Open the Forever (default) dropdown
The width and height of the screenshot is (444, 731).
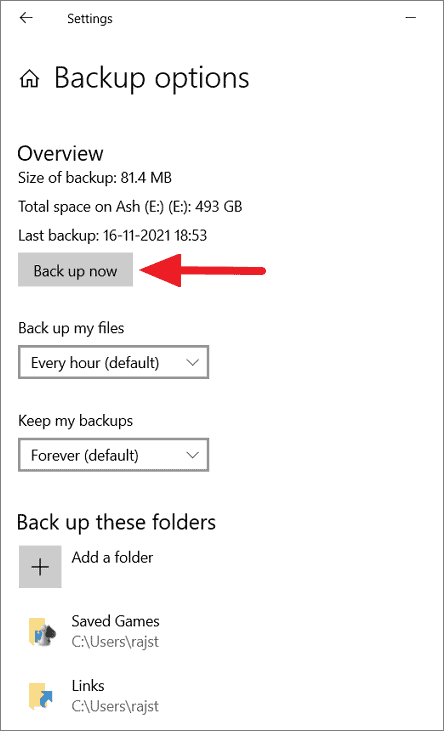(x=113, y=455)
